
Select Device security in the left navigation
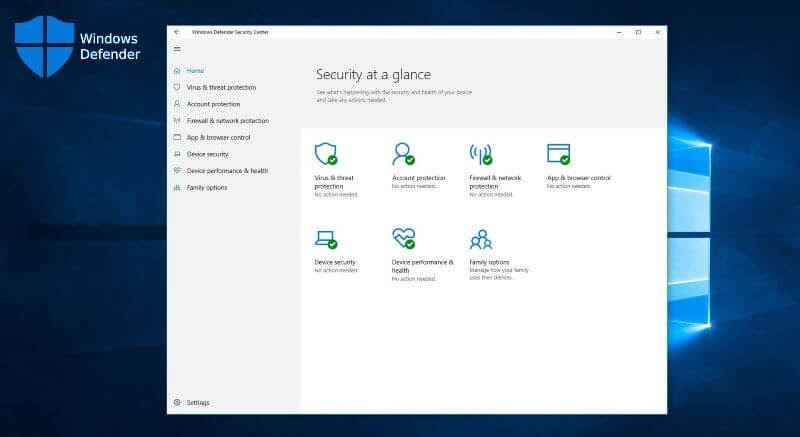(x=207, y=154)
